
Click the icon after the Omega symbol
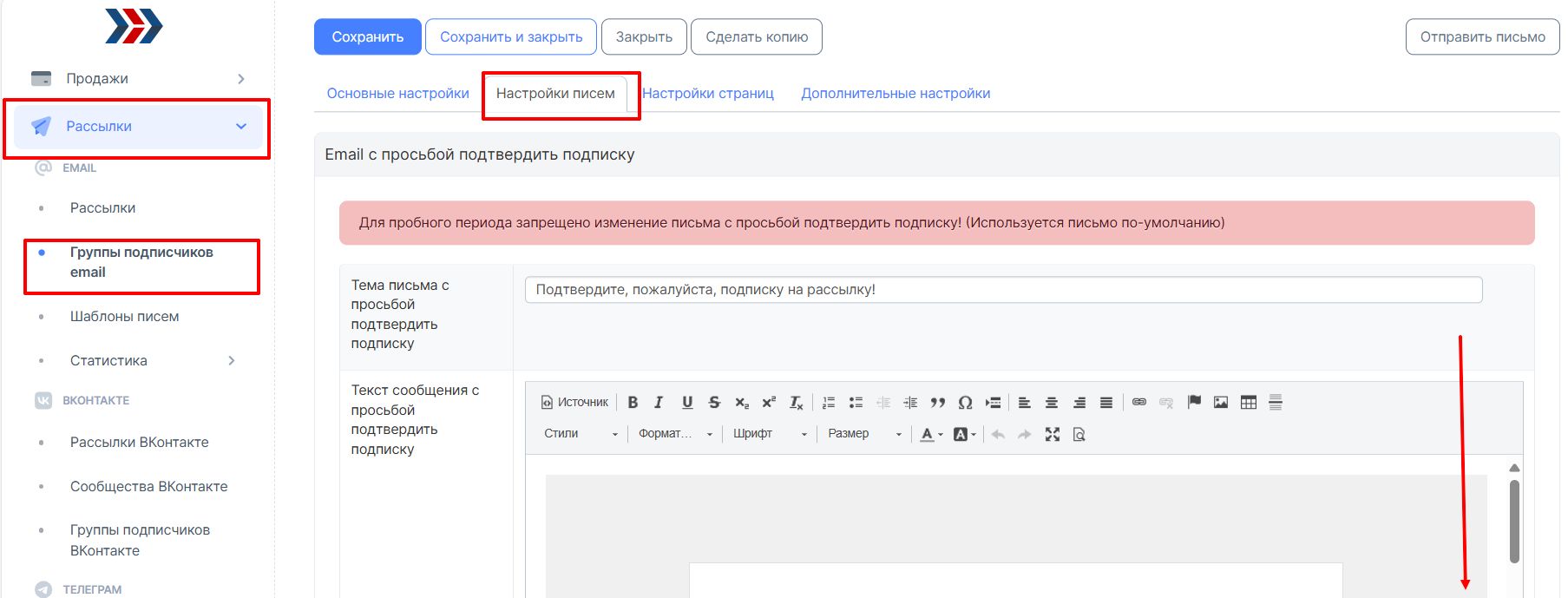click(993, 403)
